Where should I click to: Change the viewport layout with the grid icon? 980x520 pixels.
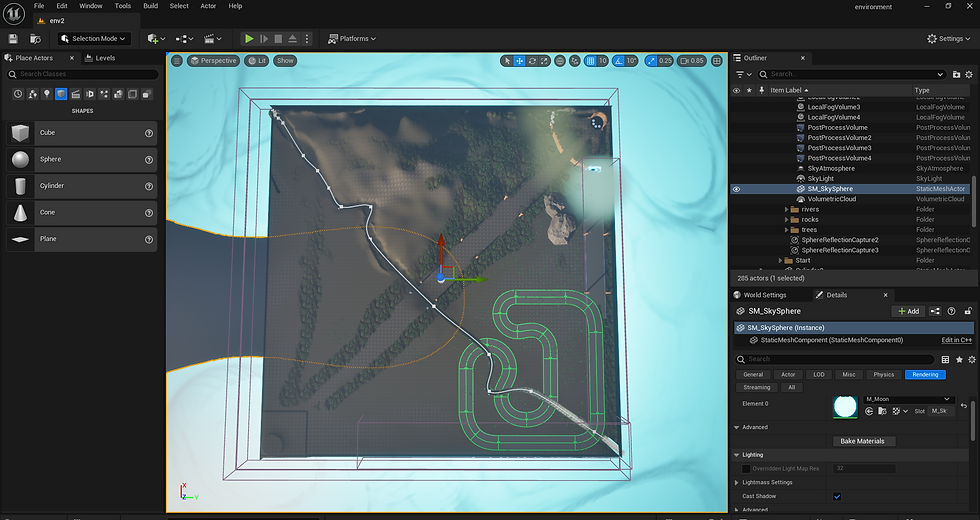717,61
